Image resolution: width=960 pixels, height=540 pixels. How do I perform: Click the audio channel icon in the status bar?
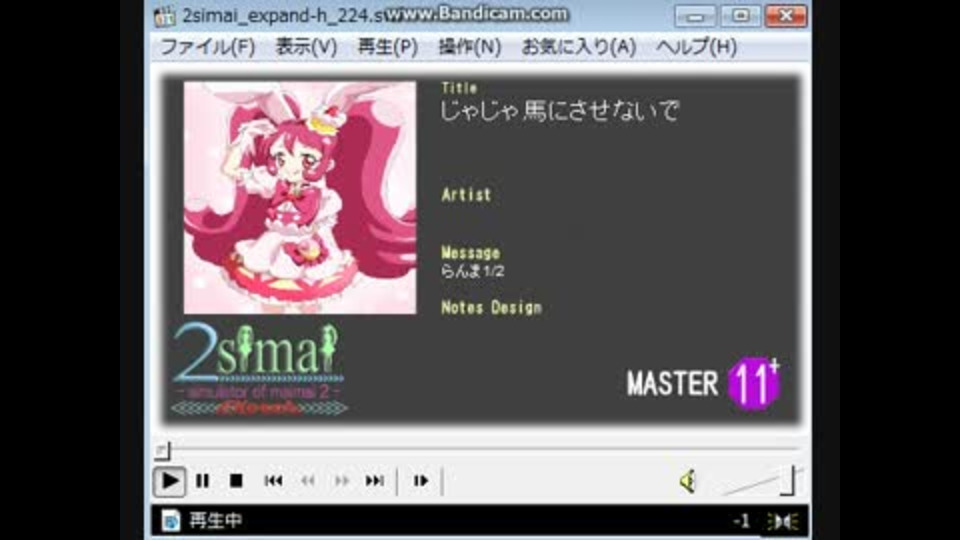[783, 522]
